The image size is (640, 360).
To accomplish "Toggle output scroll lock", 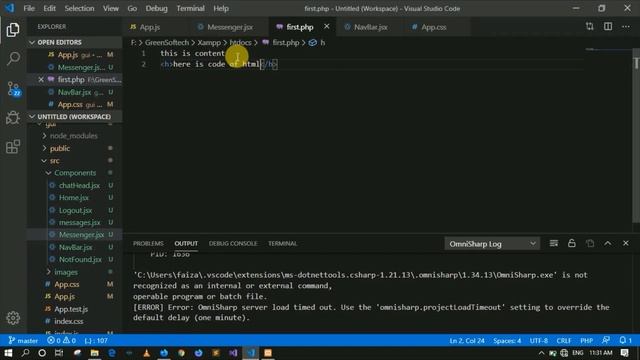I will pos(571,243).
